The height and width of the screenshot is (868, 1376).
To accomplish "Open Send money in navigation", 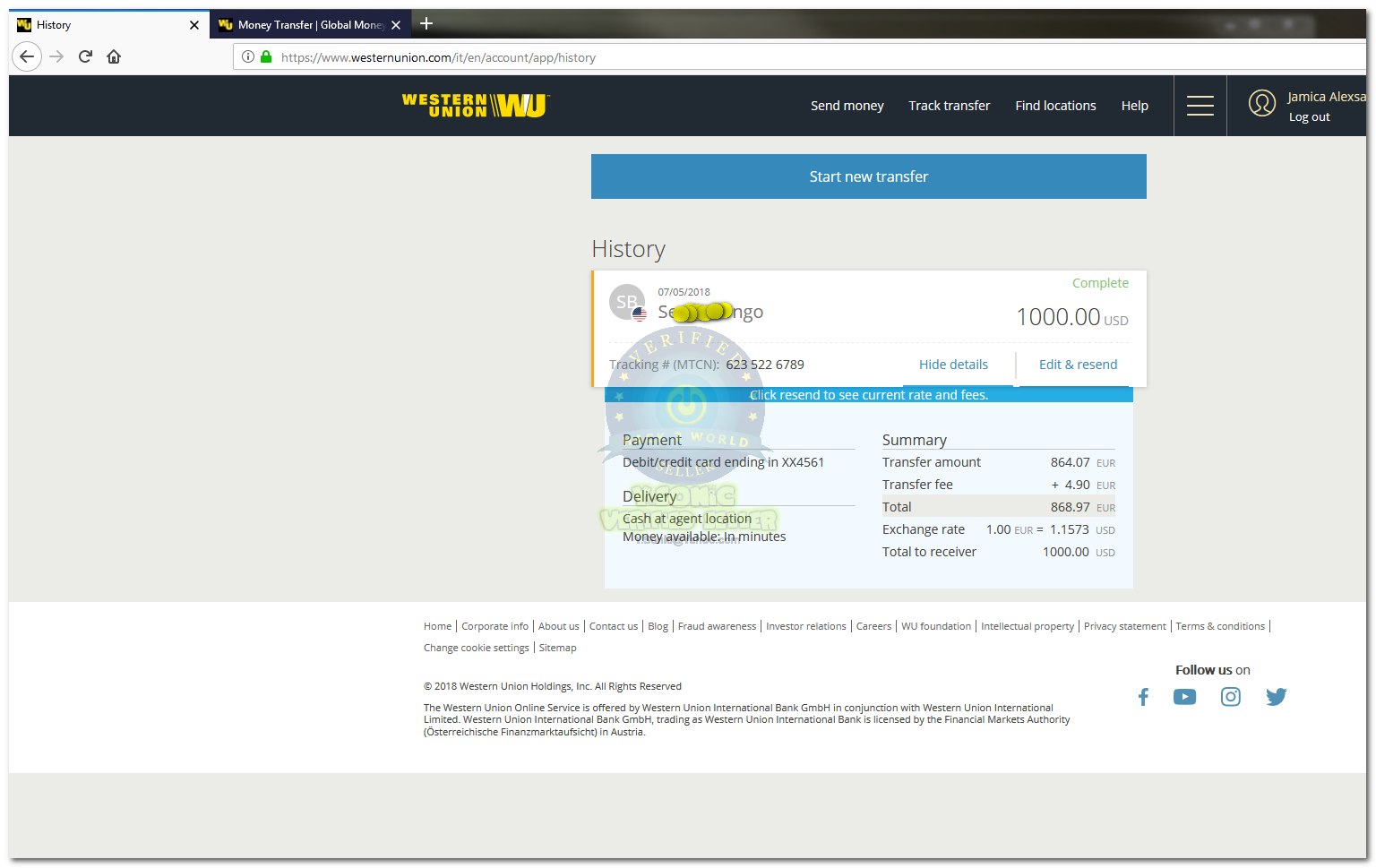I will (847, 106).
